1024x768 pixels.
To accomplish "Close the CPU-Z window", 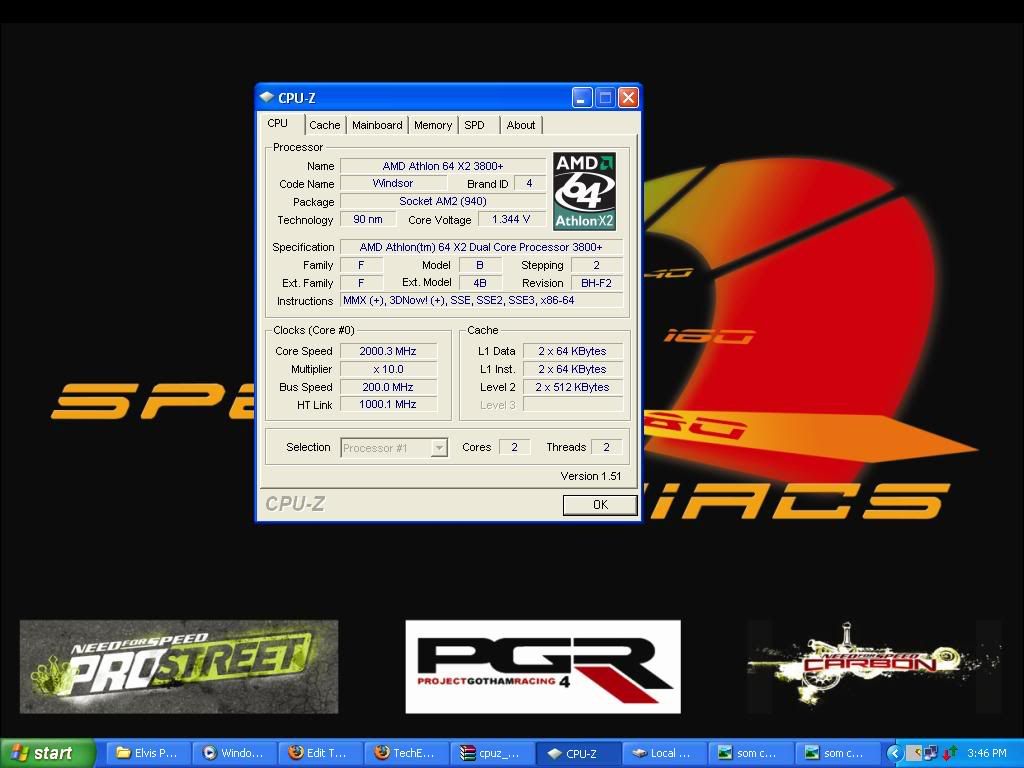I will [628, 98].
